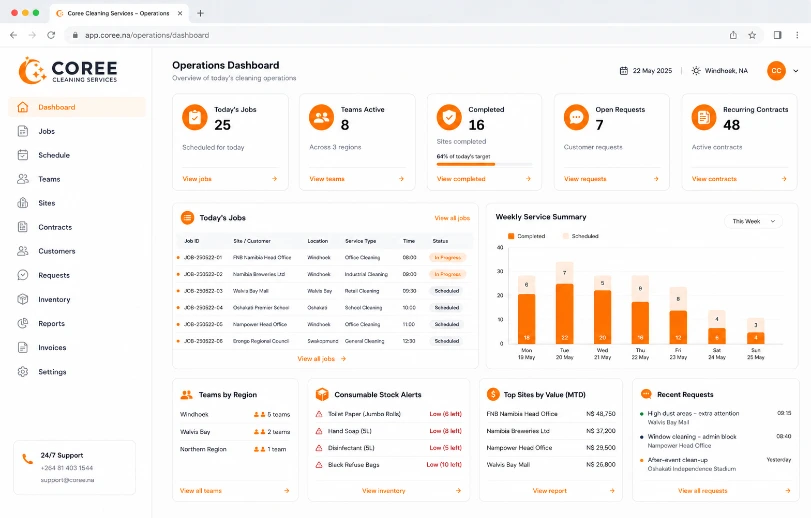Click the Teams by Region people icon

[x=186, y=394]
